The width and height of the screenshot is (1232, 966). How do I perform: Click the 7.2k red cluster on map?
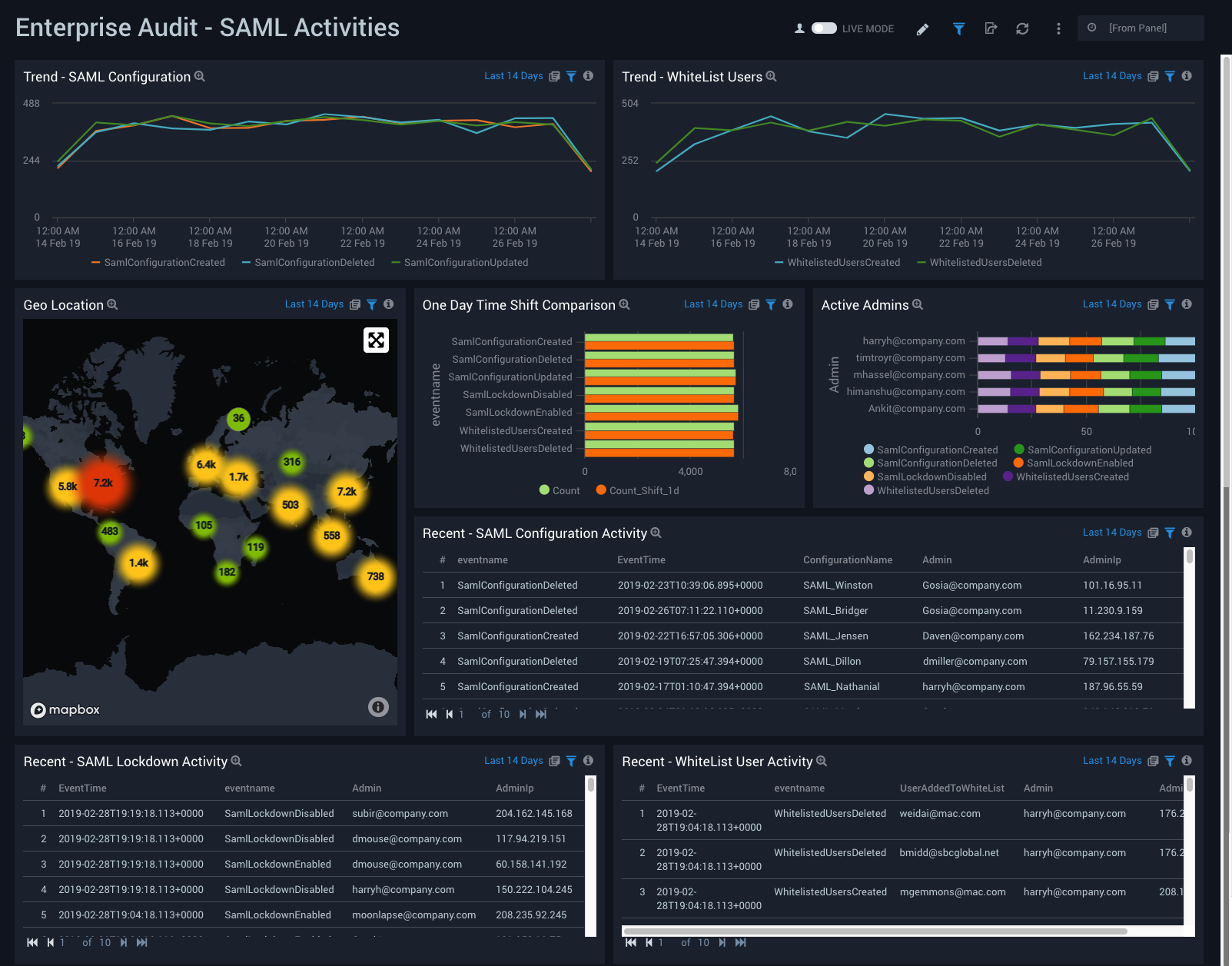(103, 483)
